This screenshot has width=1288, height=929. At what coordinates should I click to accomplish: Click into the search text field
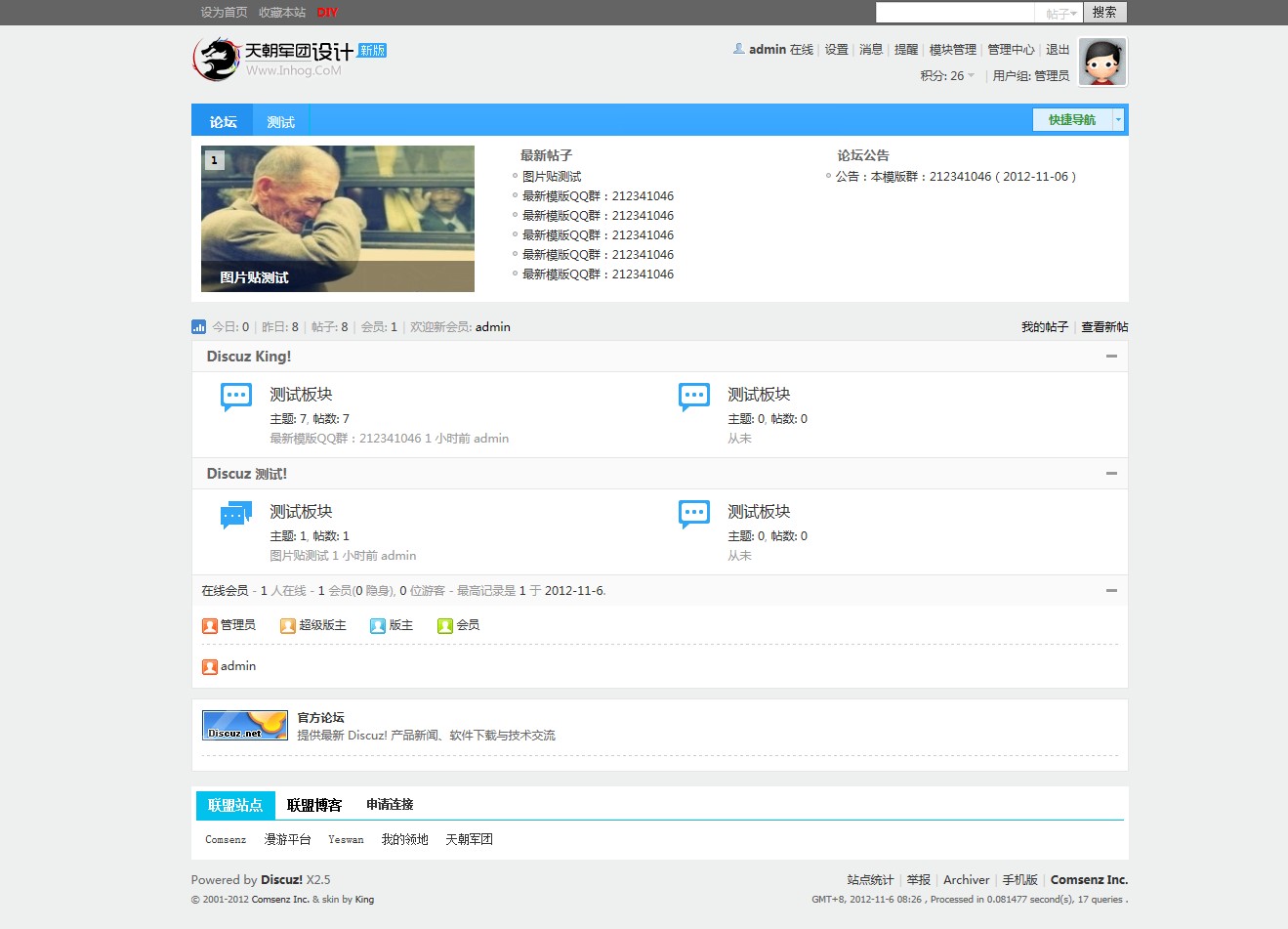[x=954, y=13]
